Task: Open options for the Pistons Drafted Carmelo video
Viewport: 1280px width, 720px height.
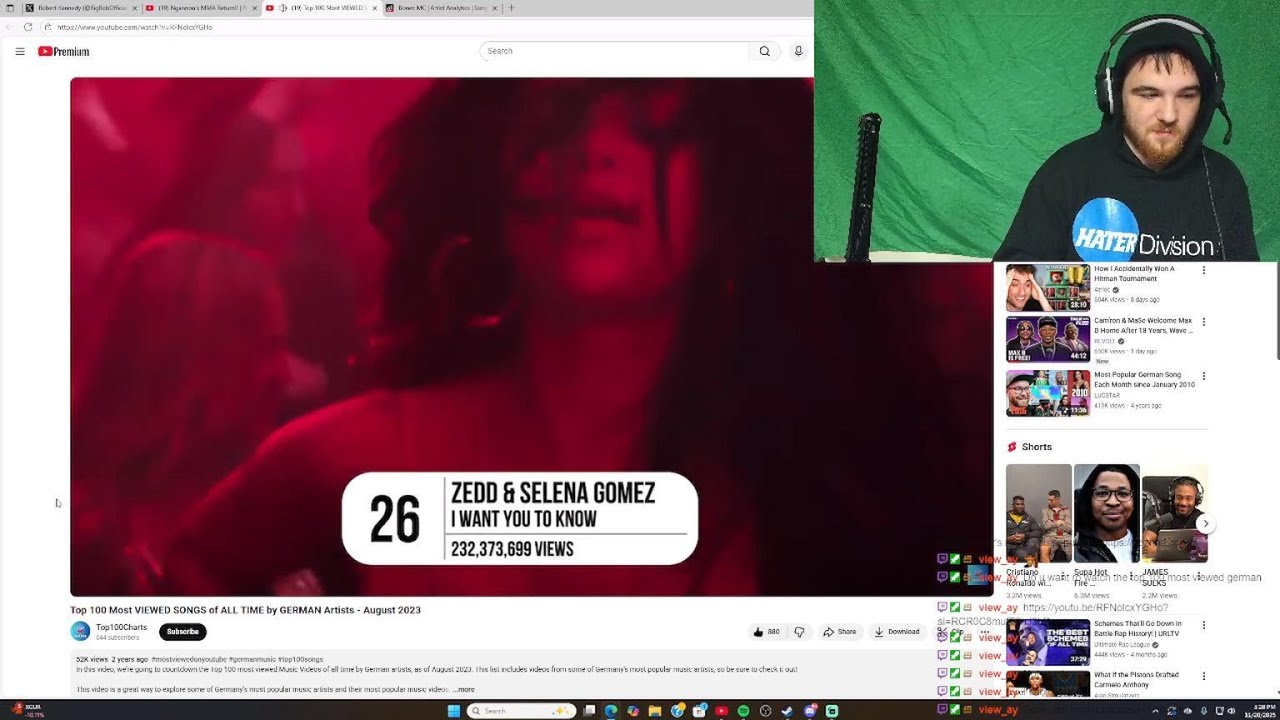Action: (x=1203, y=676)
